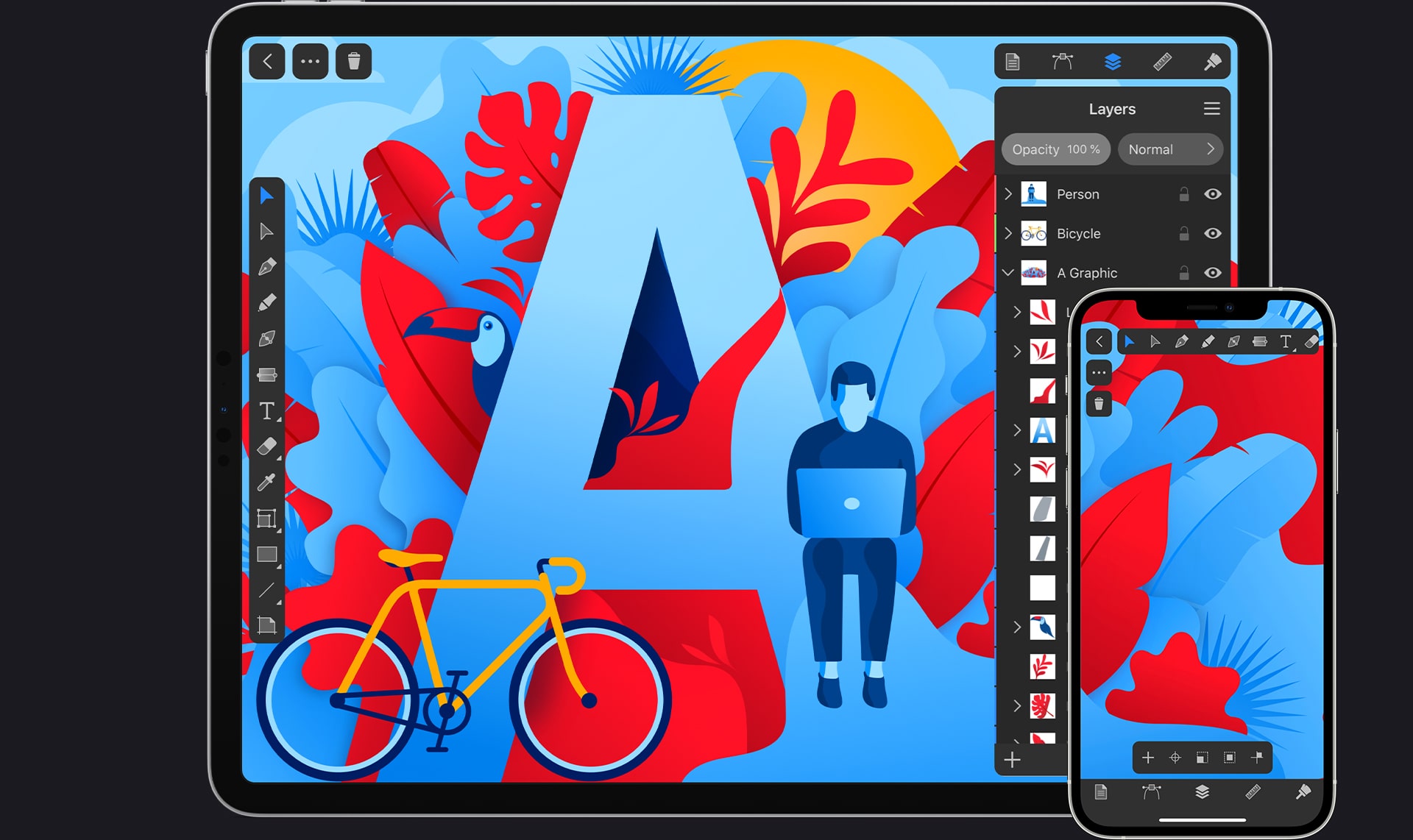Lock the A Graphic layer
The height and width of the screenshot is (840, 1413).
pos(1184,273)
